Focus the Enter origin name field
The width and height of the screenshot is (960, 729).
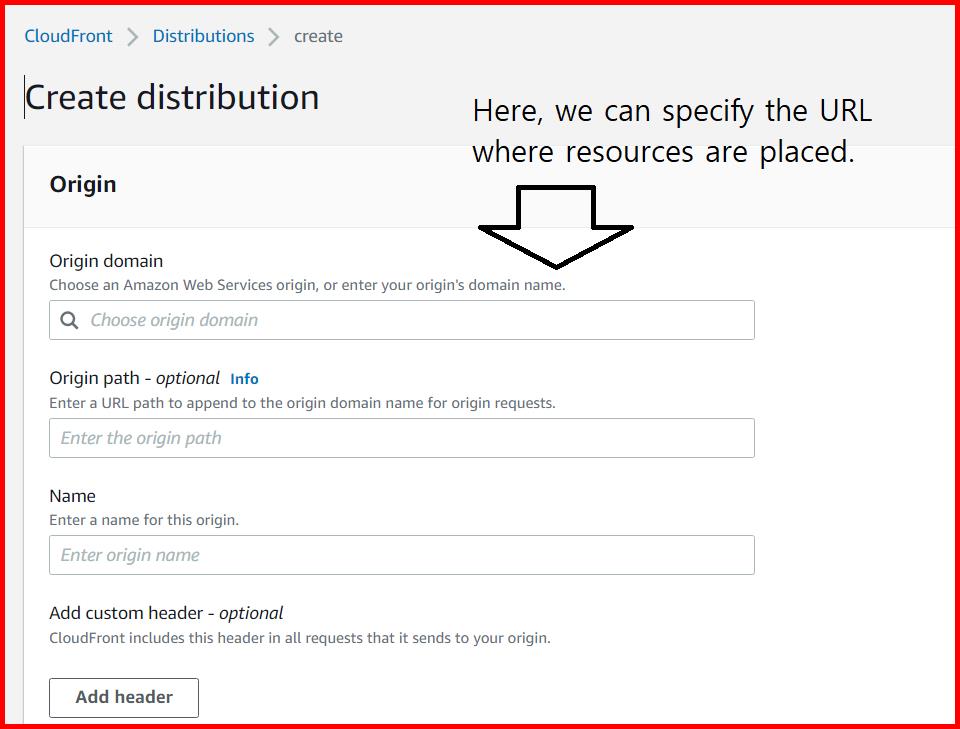point(400,554)
